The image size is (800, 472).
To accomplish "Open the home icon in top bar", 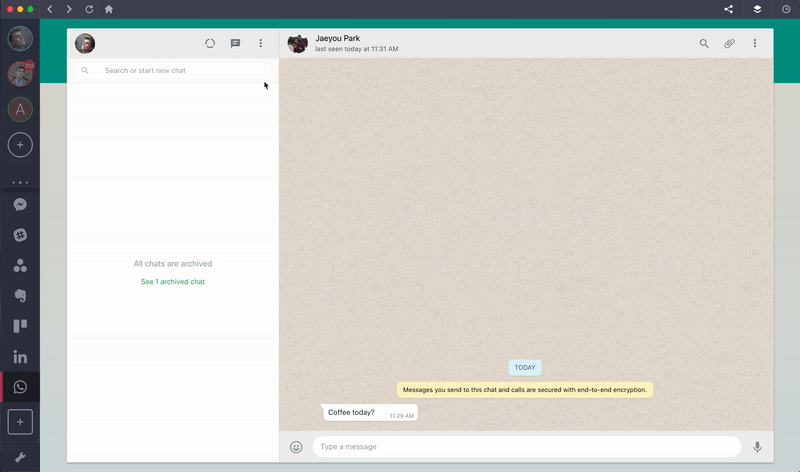I will coord(109,9).
